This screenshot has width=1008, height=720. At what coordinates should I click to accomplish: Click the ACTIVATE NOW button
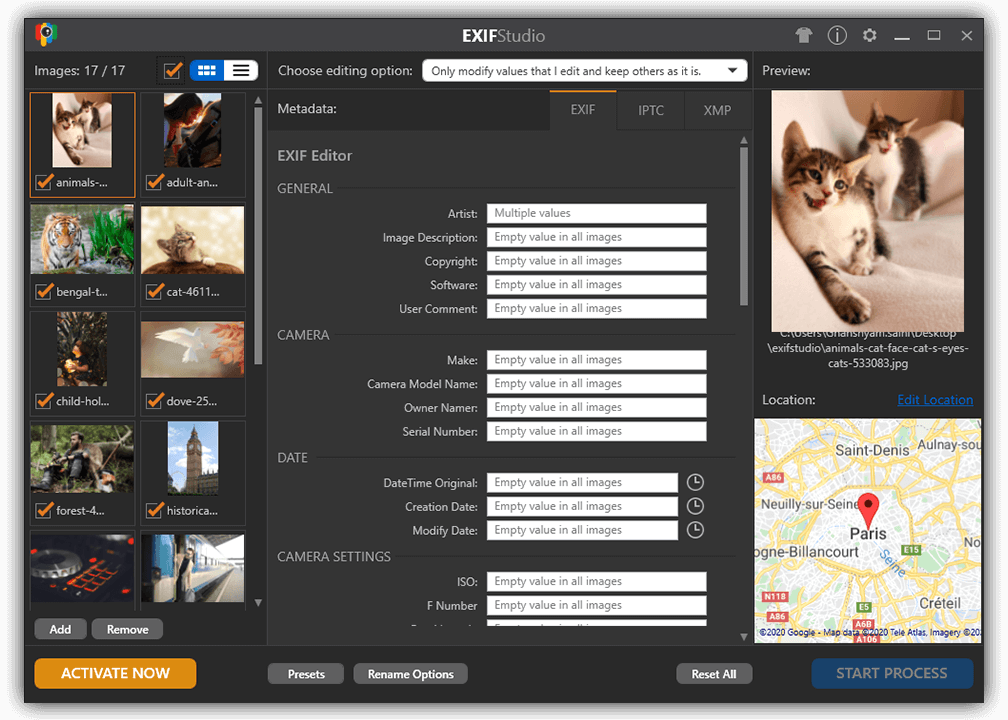[115, 673]
